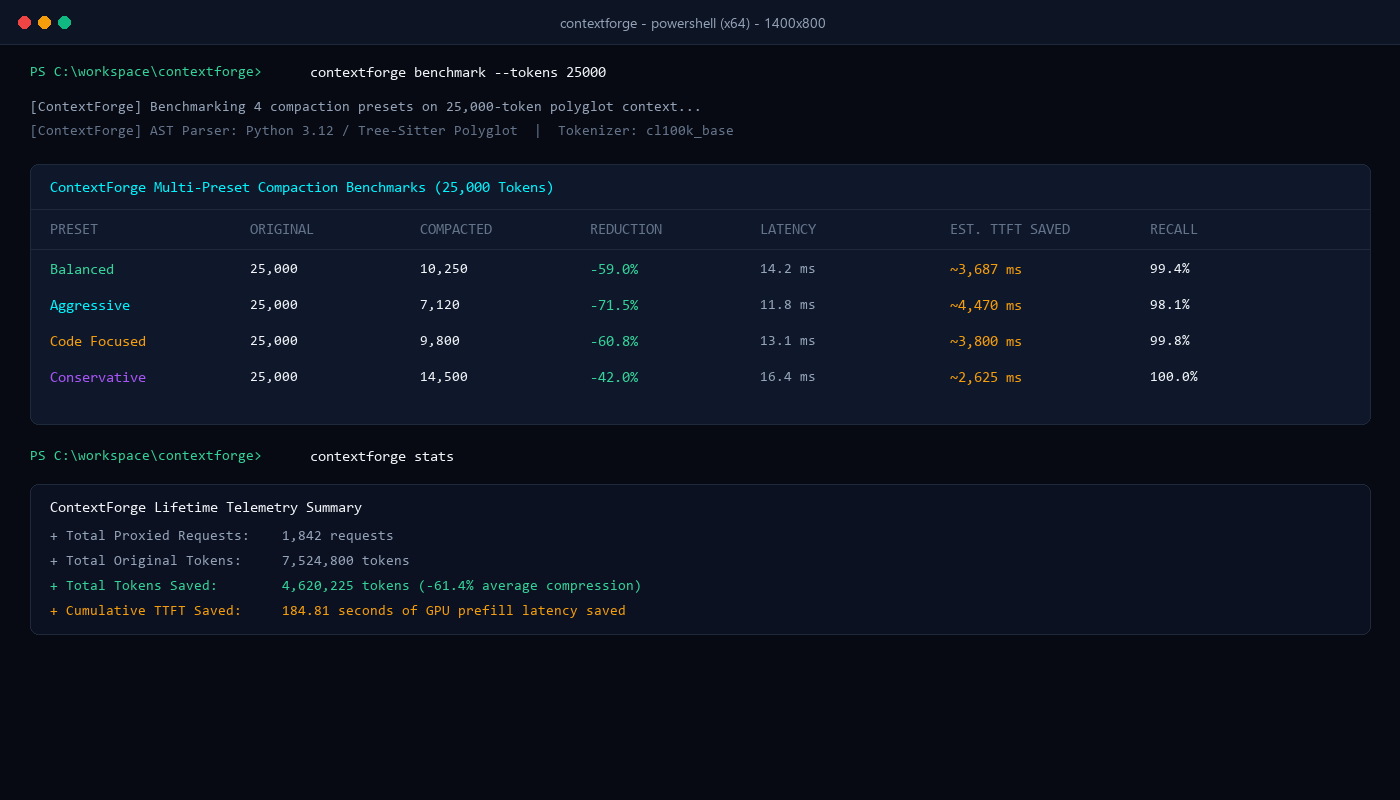
Task: Select the 'Code Focused' preset name
Action: tap(98, 341)
